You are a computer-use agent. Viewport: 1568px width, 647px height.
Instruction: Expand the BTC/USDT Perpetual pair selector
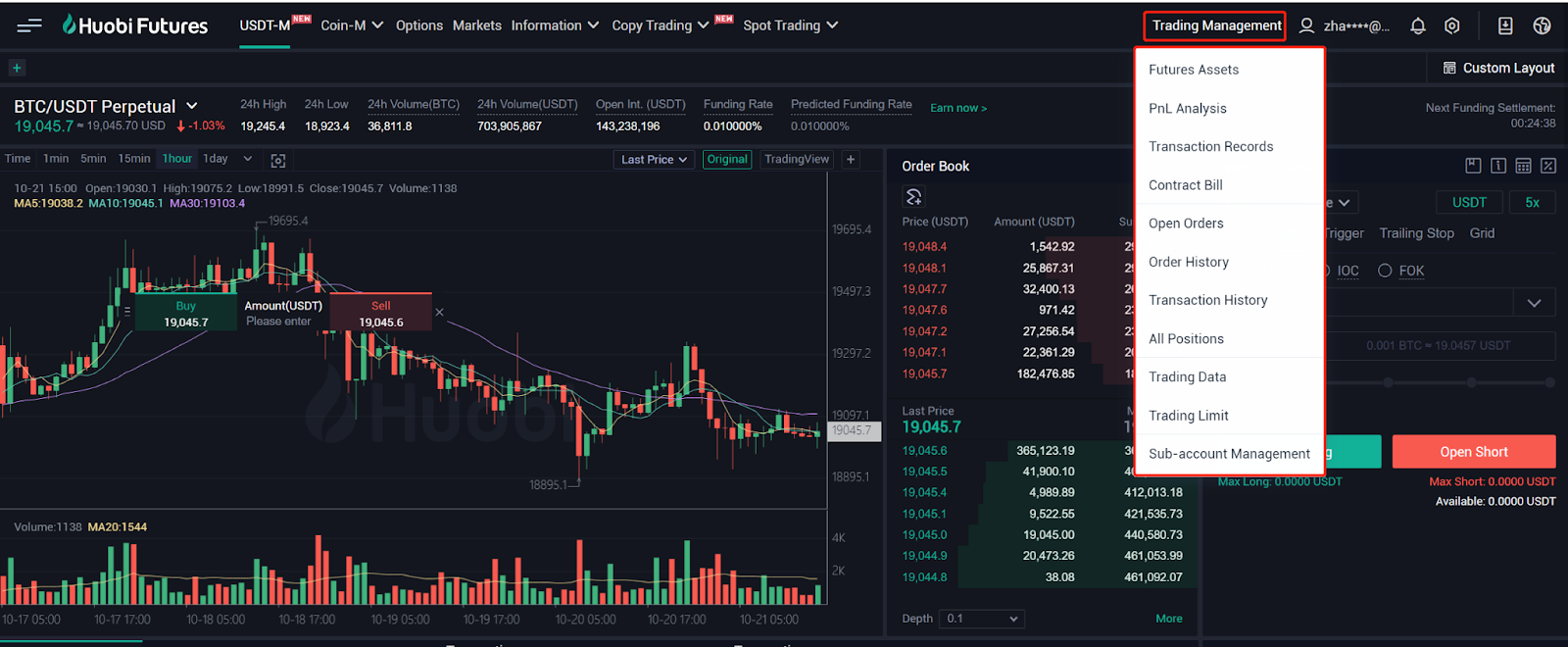click(192, 106)
